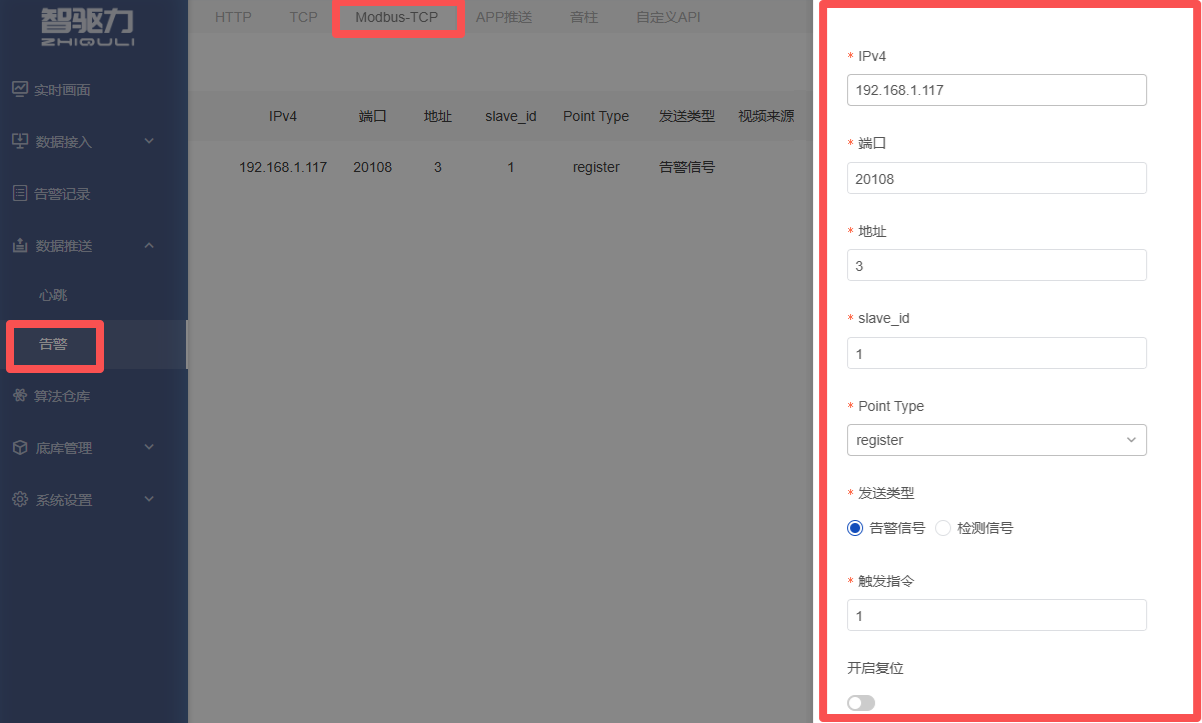This screenshot has height=723, width=1202.
Task: Click the library management cube icon
Action: [x=20, y=448]
